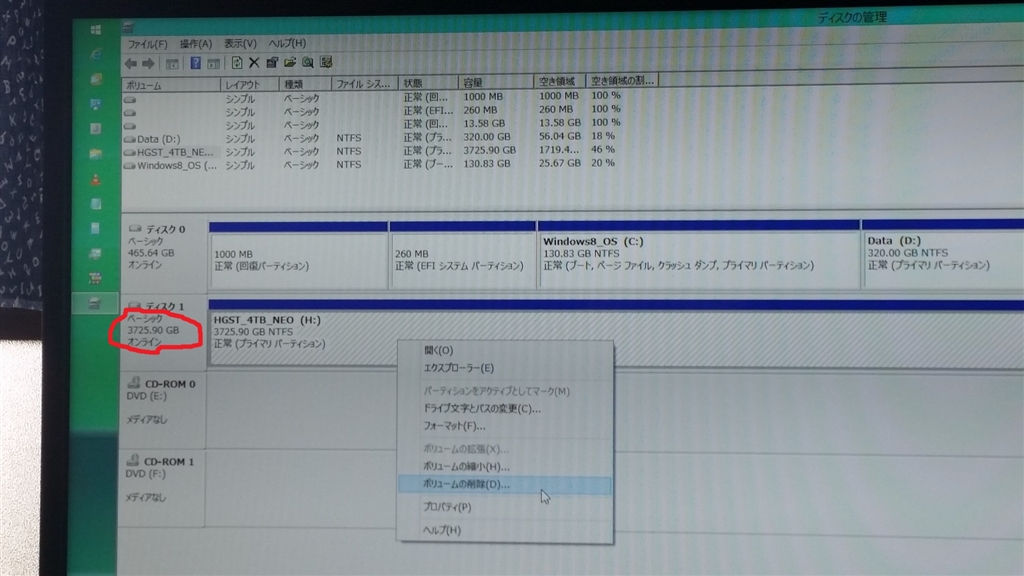Open the blue Help question-mark icon
The height and width of the screenshot is (576, 1024).
click(x=195, y=63)
